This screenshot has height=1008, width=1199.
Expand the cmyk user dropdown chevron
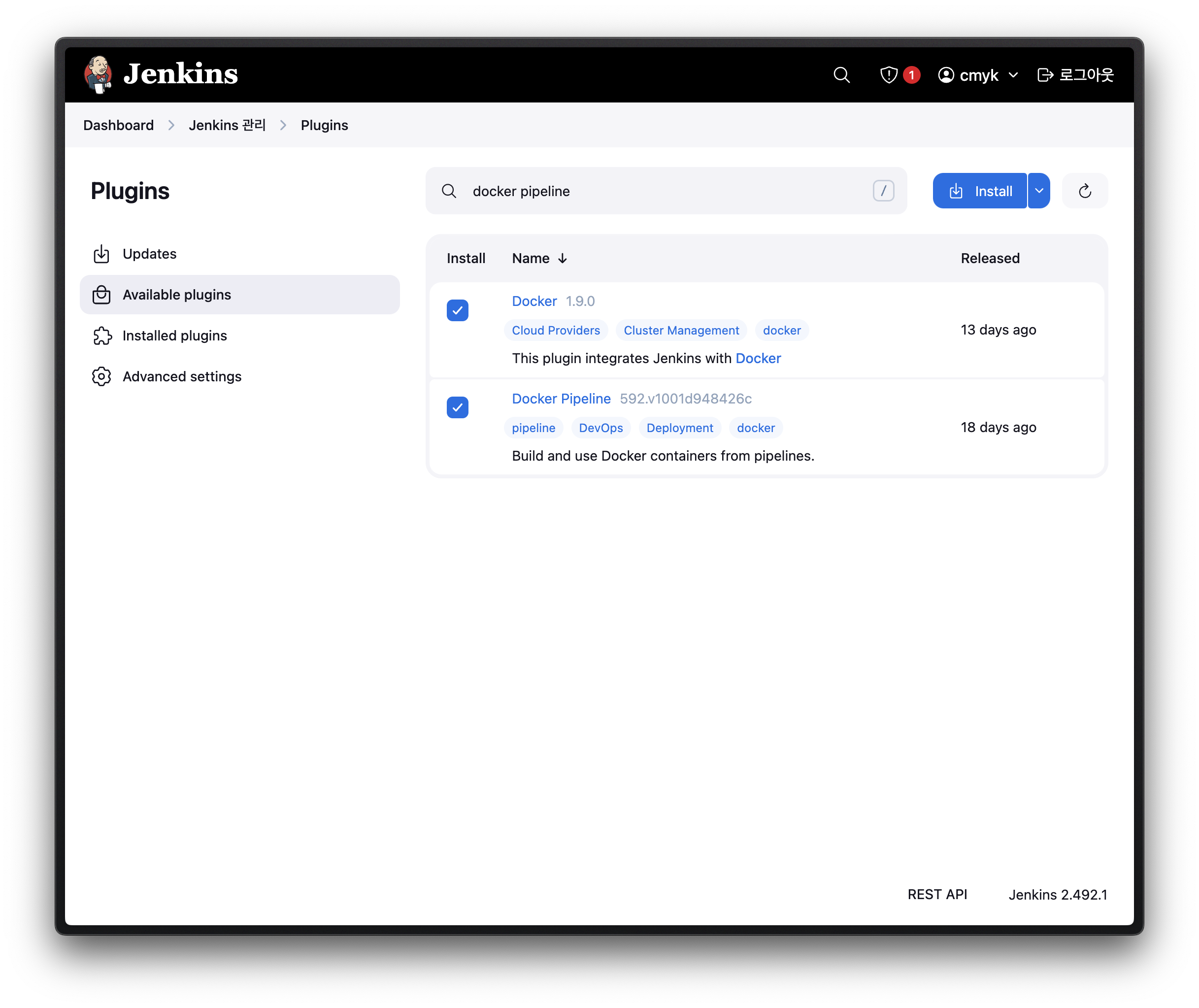[1013, 75]
